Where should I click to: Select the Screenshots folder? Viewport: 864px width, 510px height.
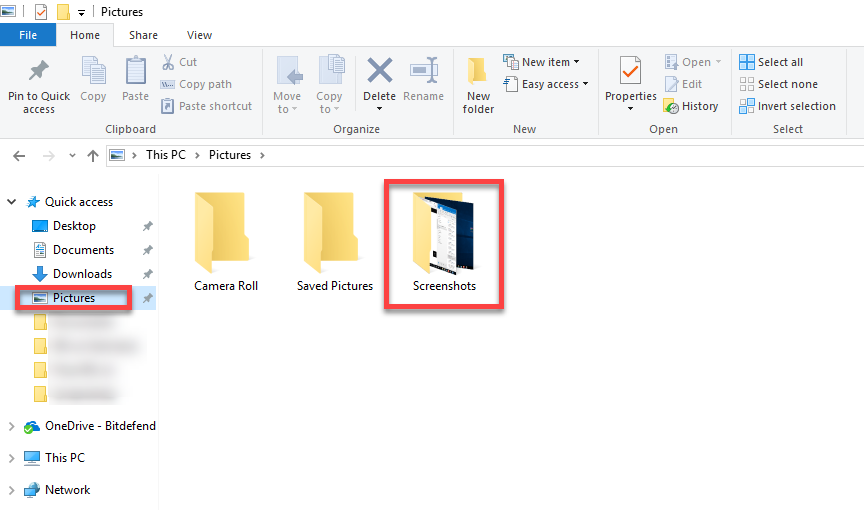click(x=444, y=240)
